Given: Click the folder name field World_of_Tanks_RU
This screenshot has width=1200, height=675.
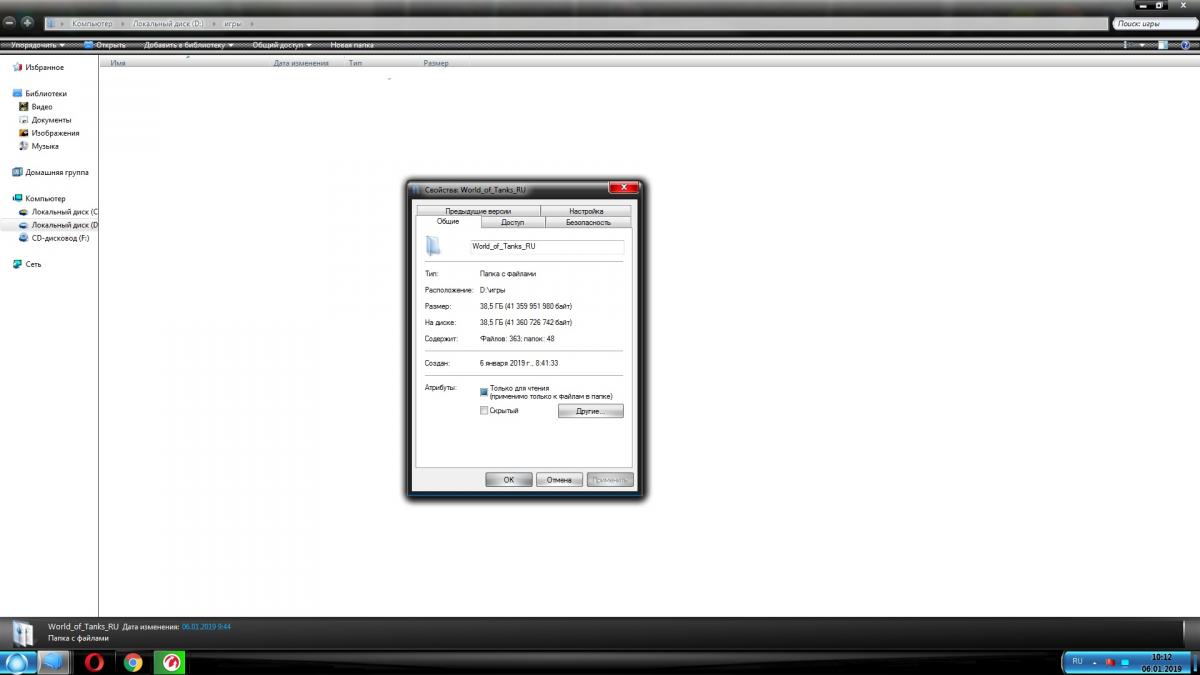Looking at the screenshot, I should pyautogui.click(x=546, y=246).
